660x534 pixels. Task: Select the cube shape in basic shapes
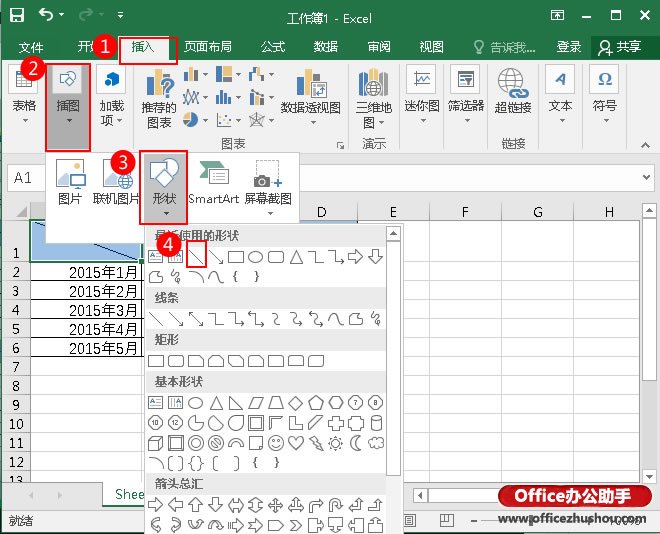coord(155,443)
